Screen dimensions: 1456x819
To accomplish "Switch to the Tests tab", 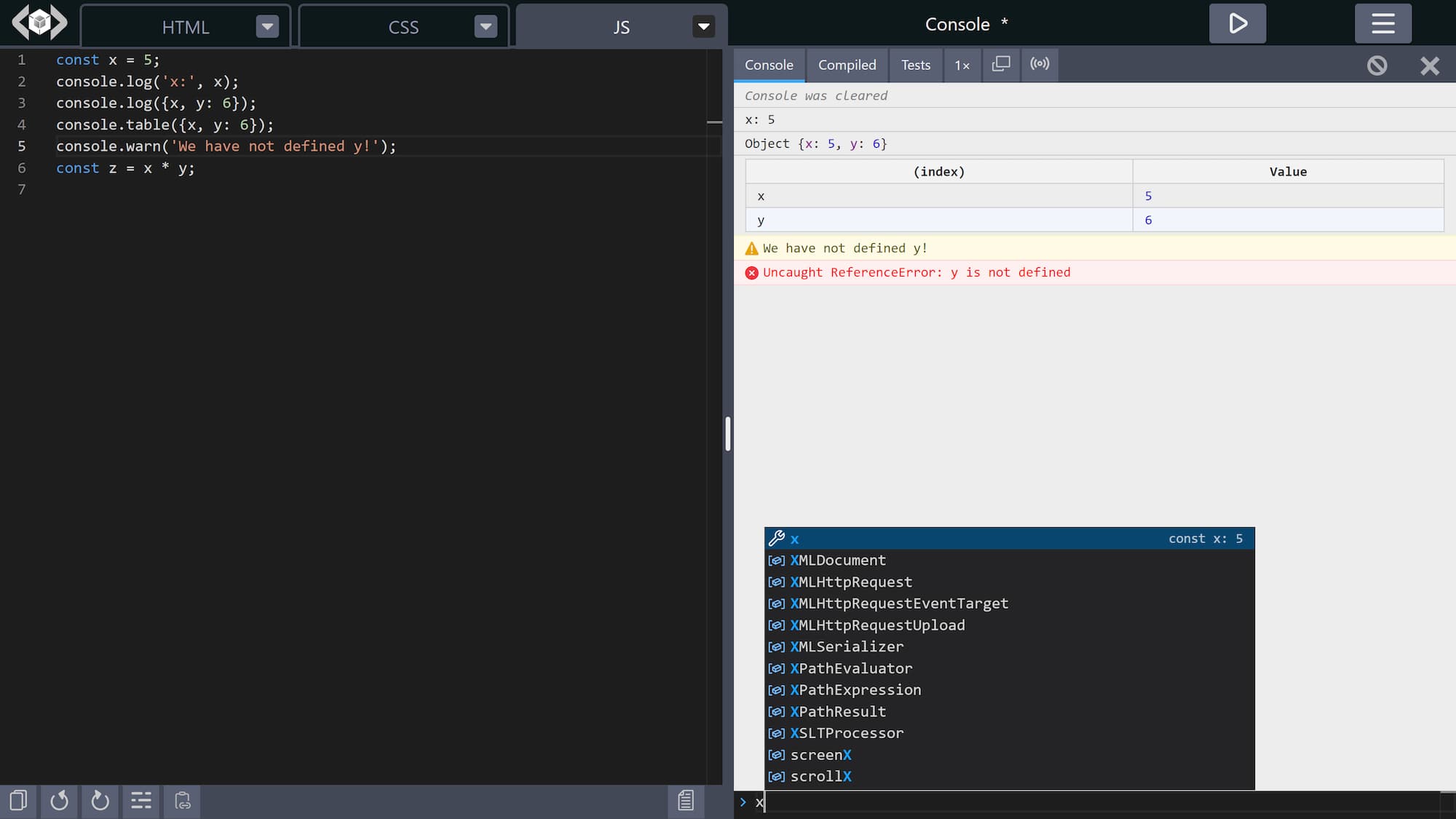I will pyautogui.click(x=915, y=64).
